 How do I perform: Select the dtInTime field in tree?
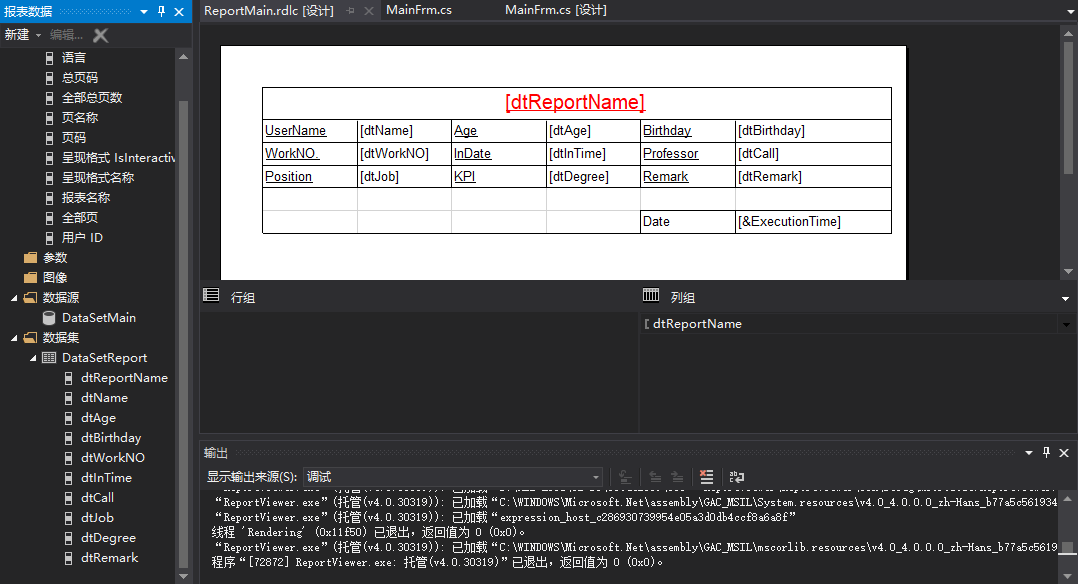click(106, 477)
